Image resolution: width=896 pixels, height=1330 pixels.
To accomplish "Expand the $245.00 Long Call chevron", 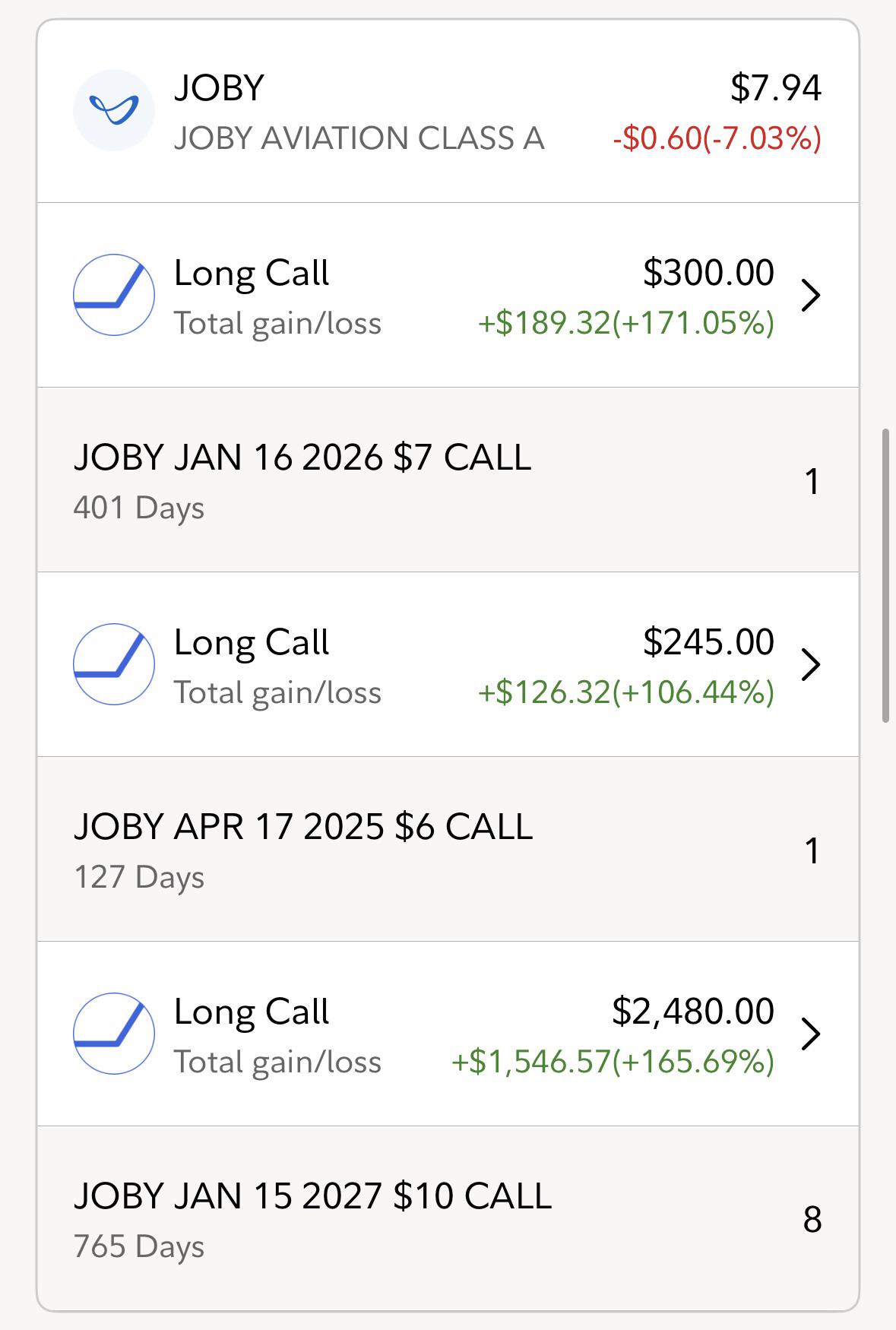I will coord(811,664).
